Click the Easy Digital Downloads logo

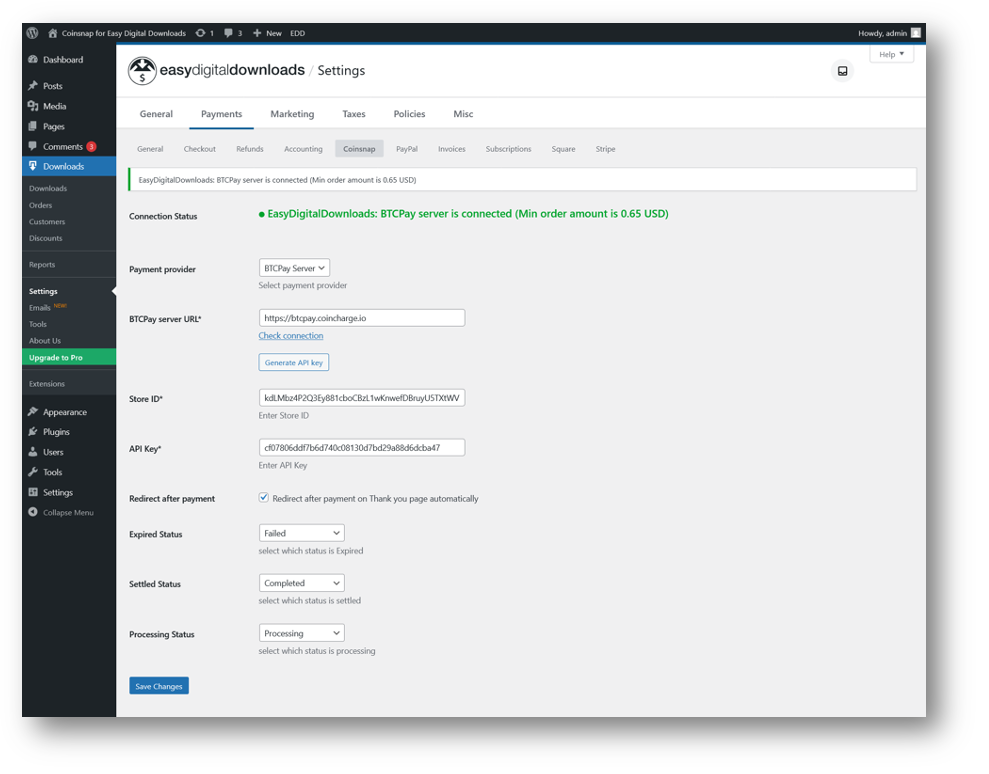click(x=216, y=70)
